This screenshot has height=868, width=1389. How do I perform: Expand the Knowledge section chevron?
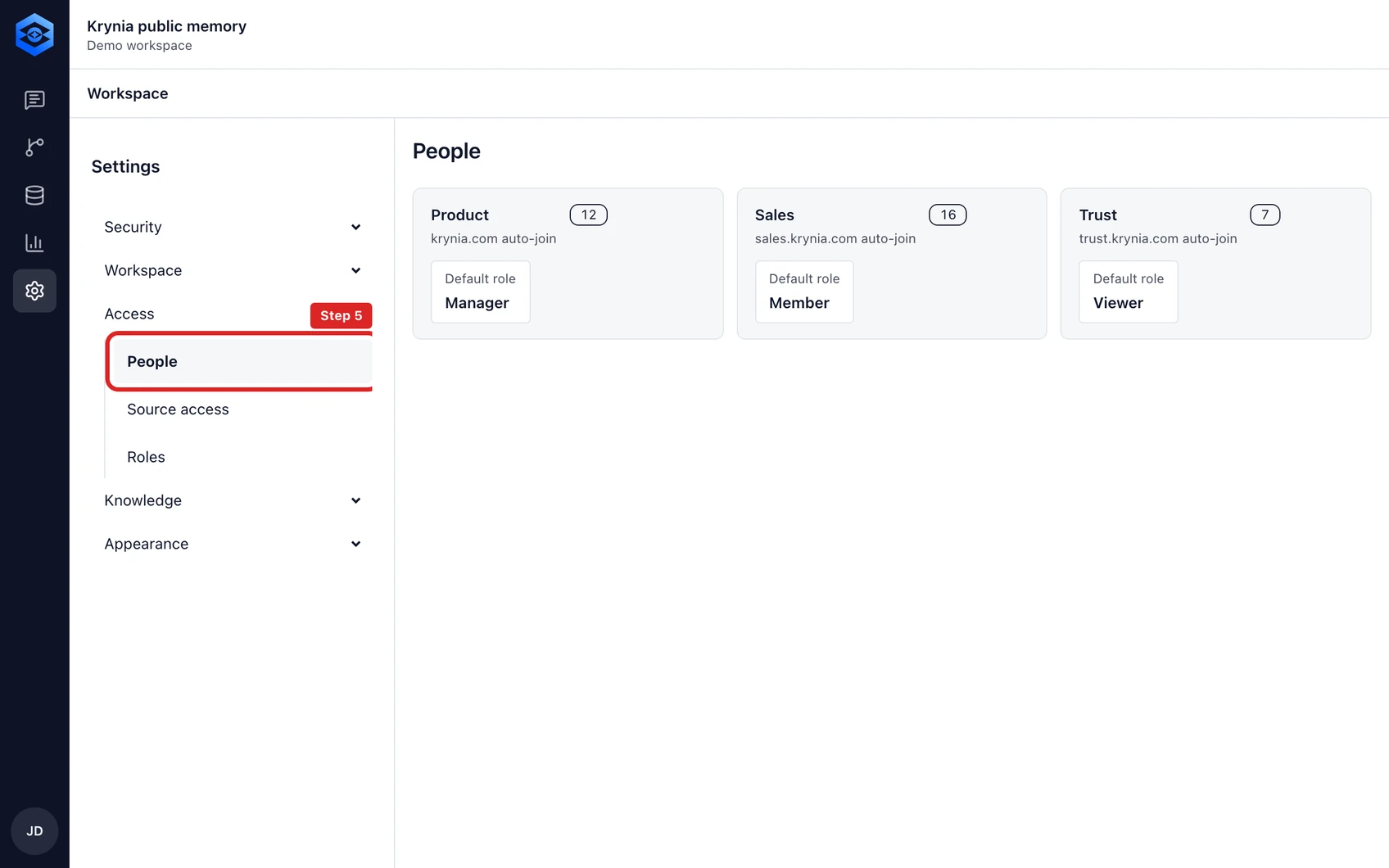[x=355, y=500]
